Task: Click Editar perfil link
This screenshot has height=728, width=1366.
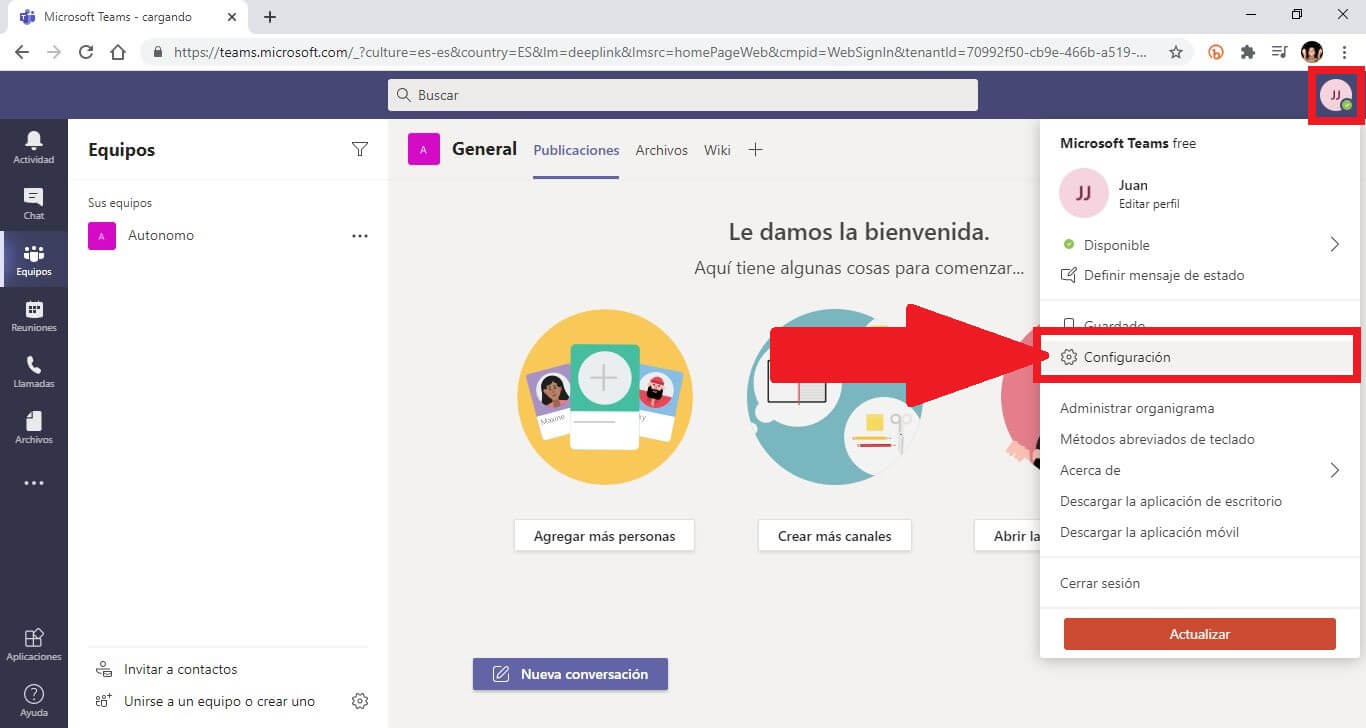Action: point(1149,203)
